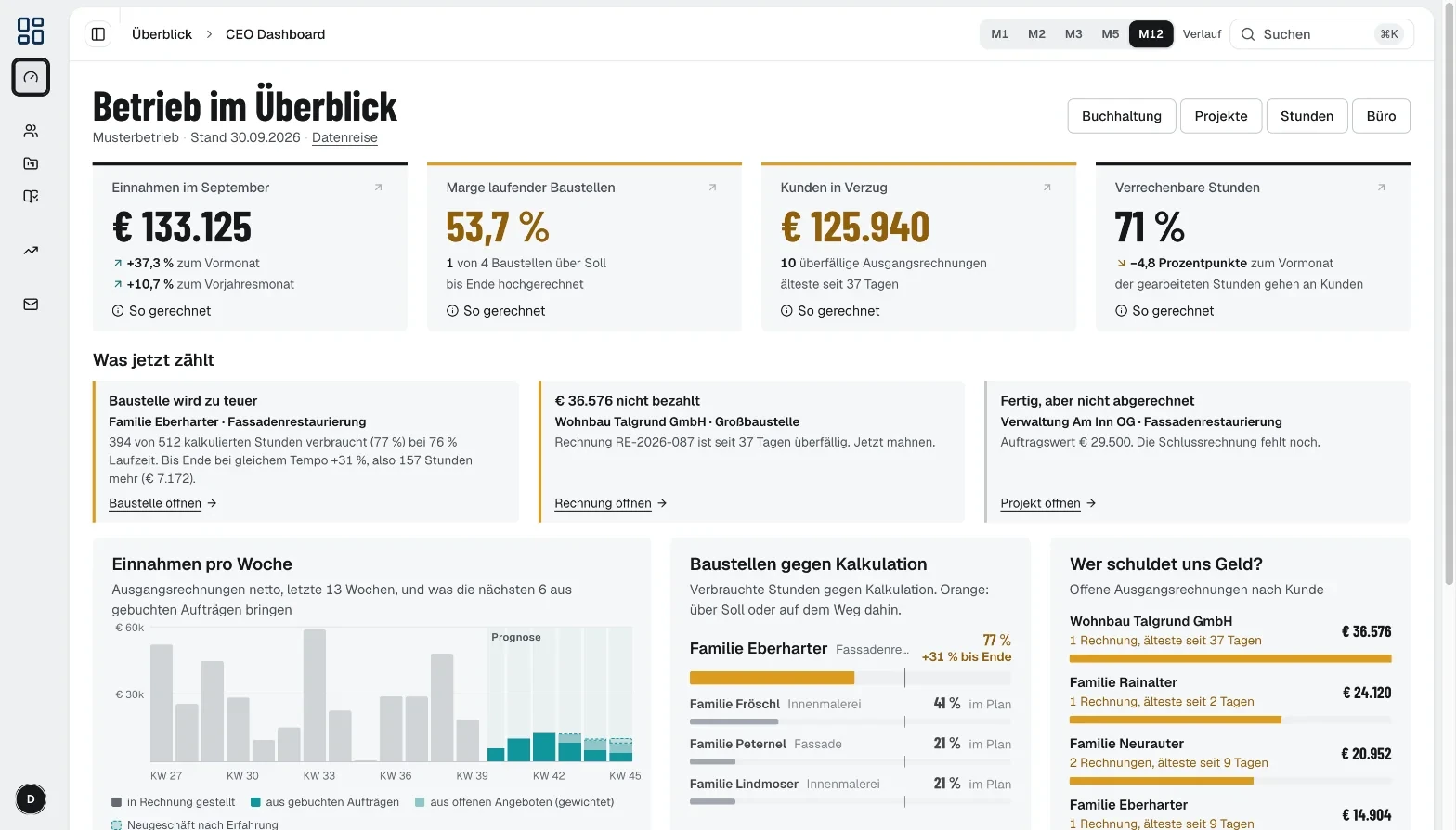
Task: Click the magnifier icon in search box
Action: (1248, 34)
